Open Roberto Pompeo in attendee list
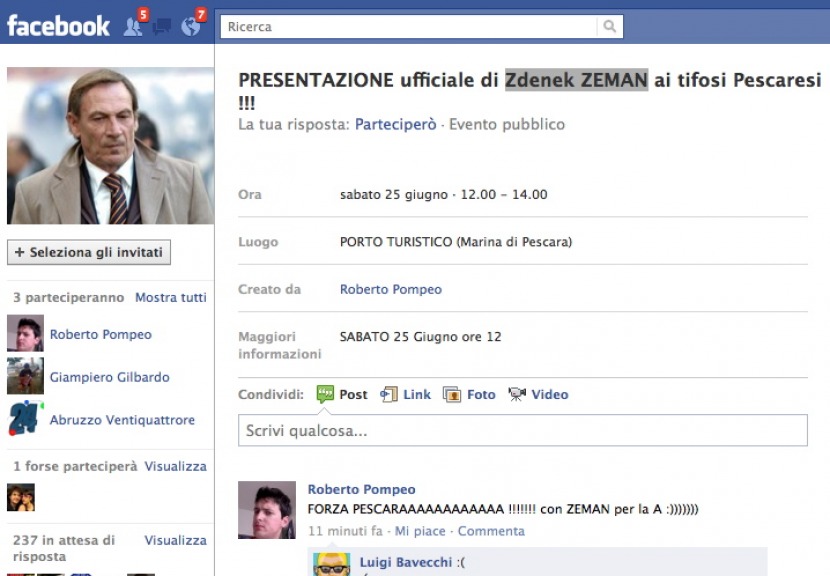The image size is (830, 576). (101, 335)
